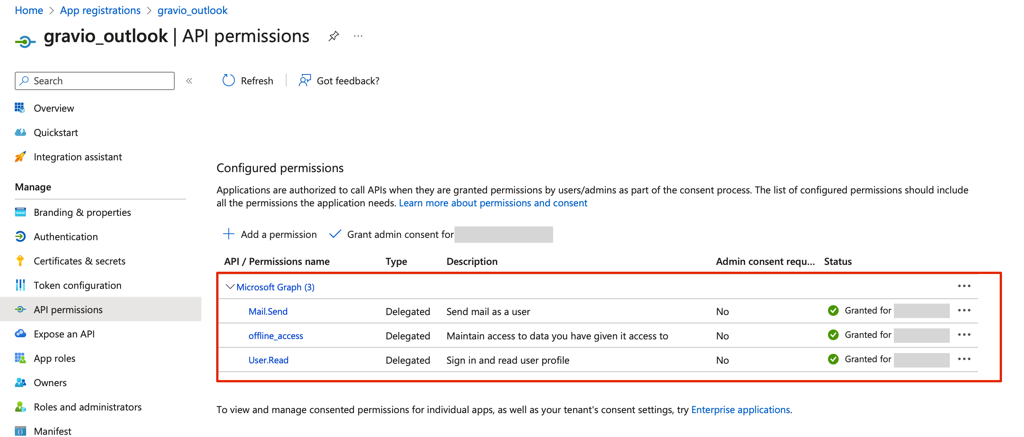Click Home breadcrumb link
Viewport: 1024px width, 437px height.
click(29, 10)
